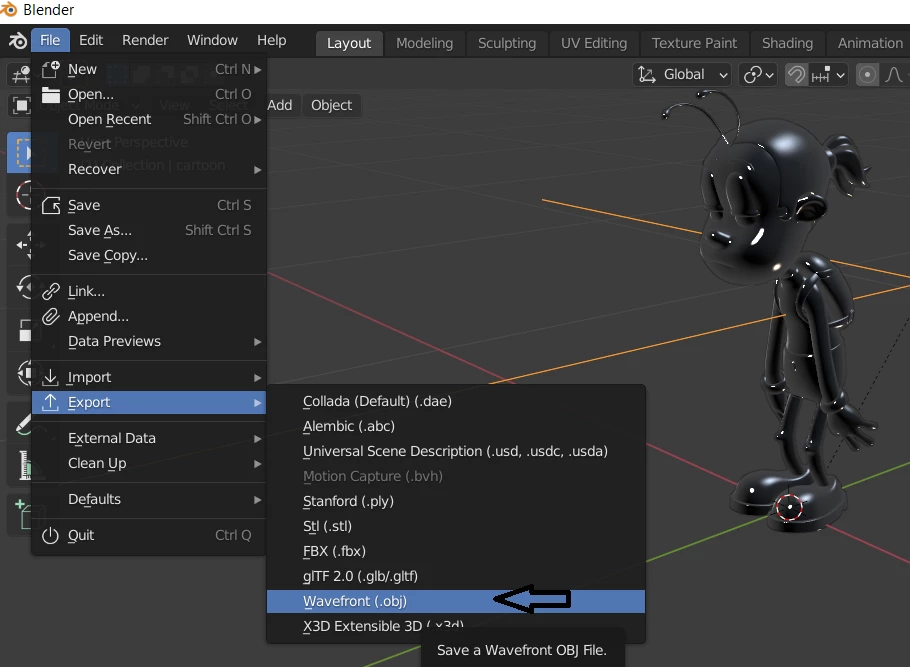910x667 pixels.
Task: Switch to the Sculpting workspace tab
Action: pos(507,44)
